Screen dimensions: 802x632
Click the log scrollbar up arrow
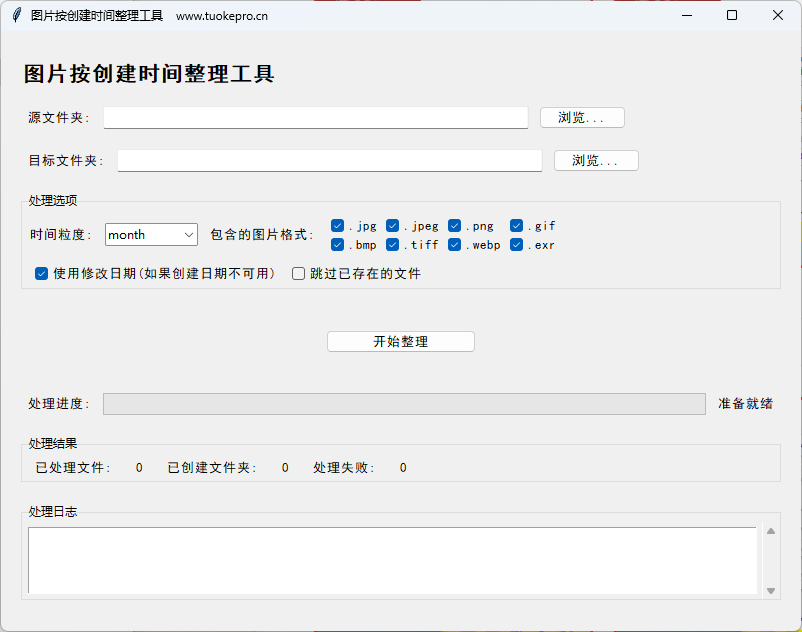(x=771, y=531)
